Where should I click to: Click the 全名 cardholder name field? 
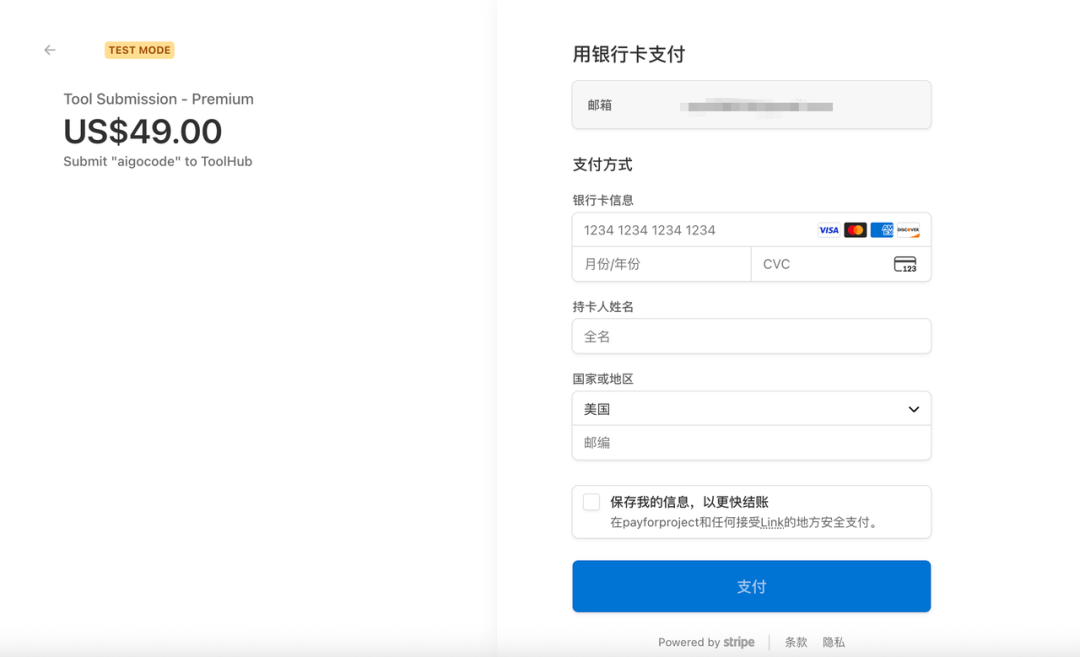[x=750, y=336]
